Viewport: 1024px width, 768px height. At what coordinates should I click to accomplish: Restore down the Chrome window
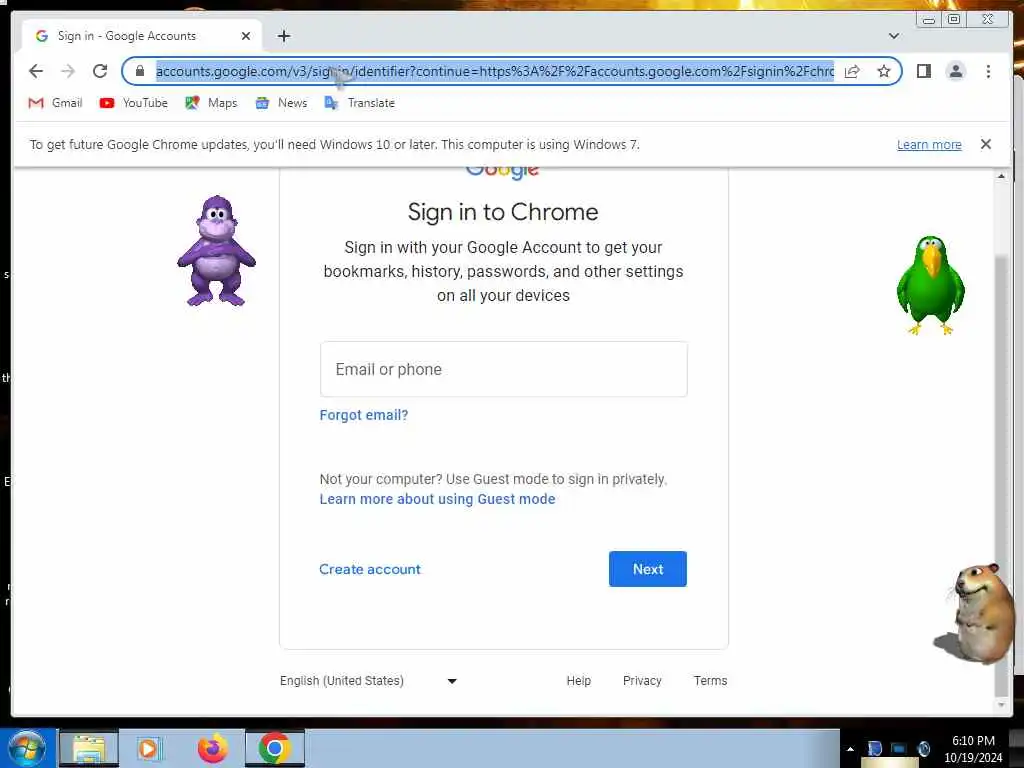click(954, 20)
